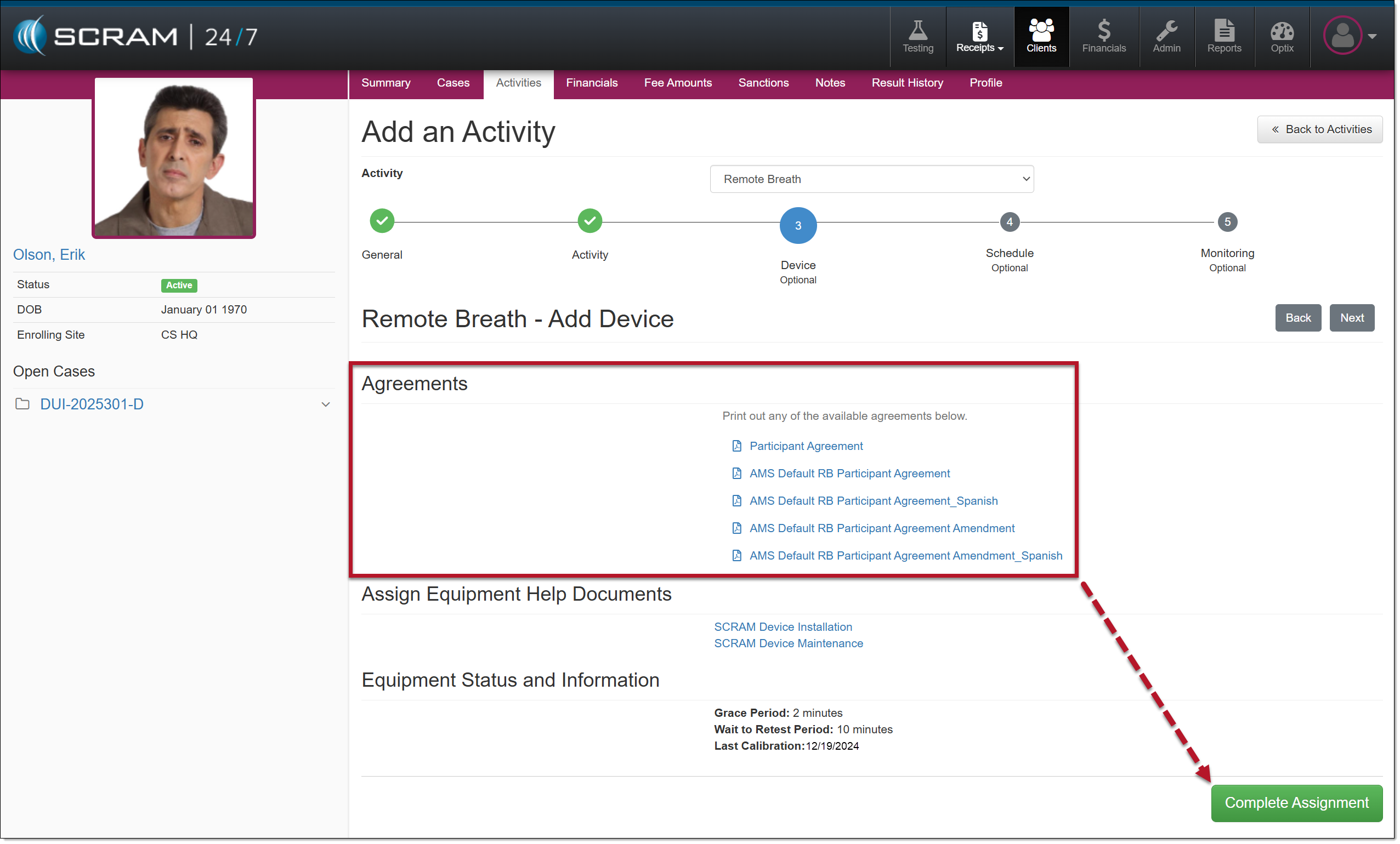Open the Result History tab

coord(907,83)
